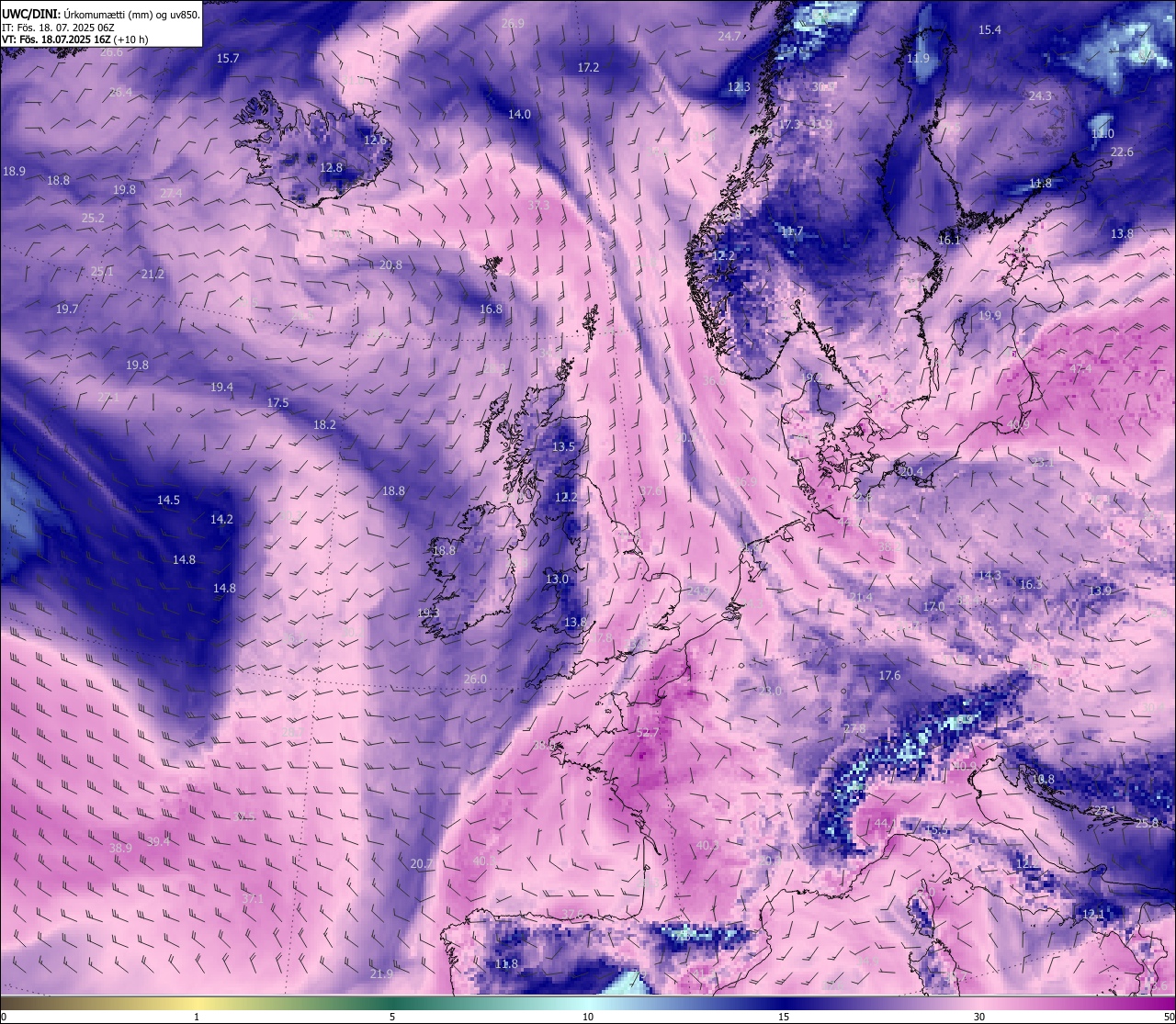Click the 17.5 value in the Atlantic
The width and height of the screenshot is (1176, 1024).
click(x=277, y=403)
